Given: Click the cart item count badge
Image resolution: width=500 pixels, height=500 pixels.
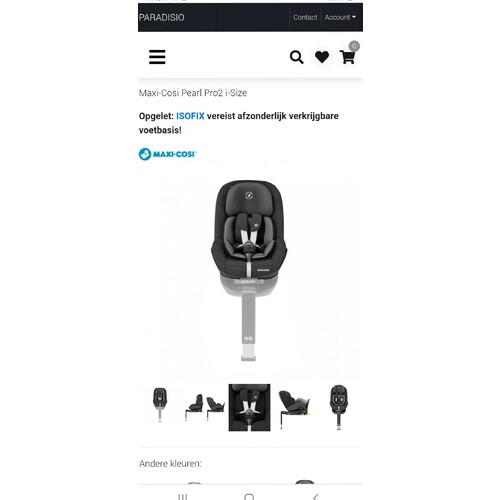Looking at the screenshot, I should pos(354,46).
